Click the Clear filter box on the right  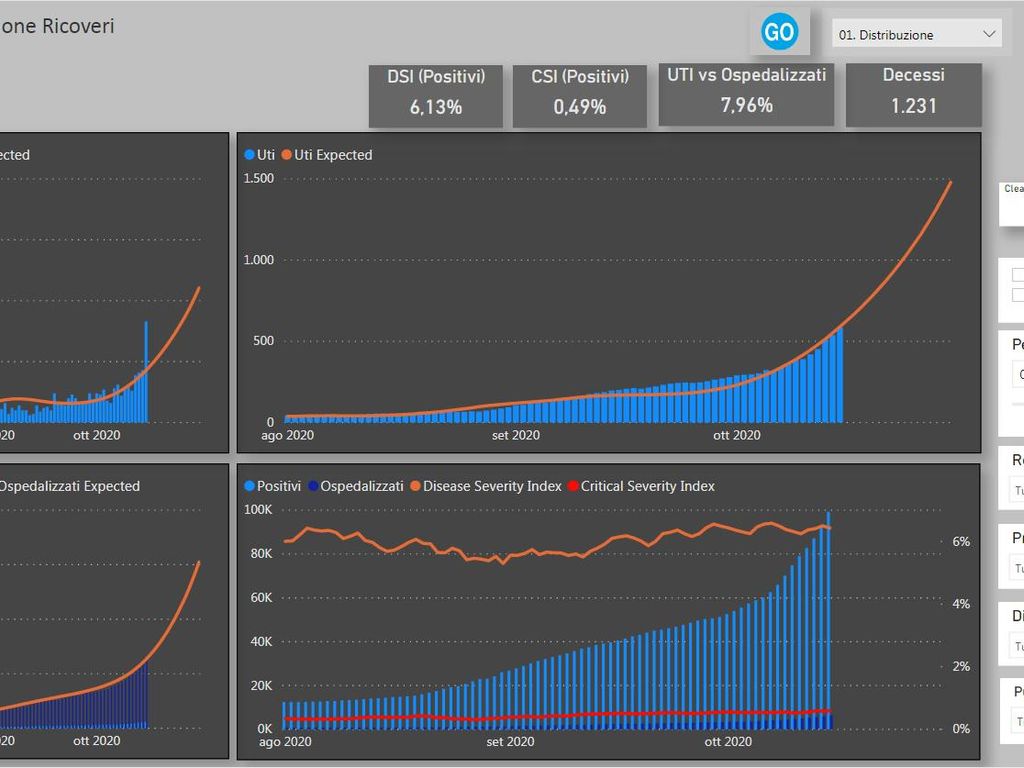tap(1012, 205)
